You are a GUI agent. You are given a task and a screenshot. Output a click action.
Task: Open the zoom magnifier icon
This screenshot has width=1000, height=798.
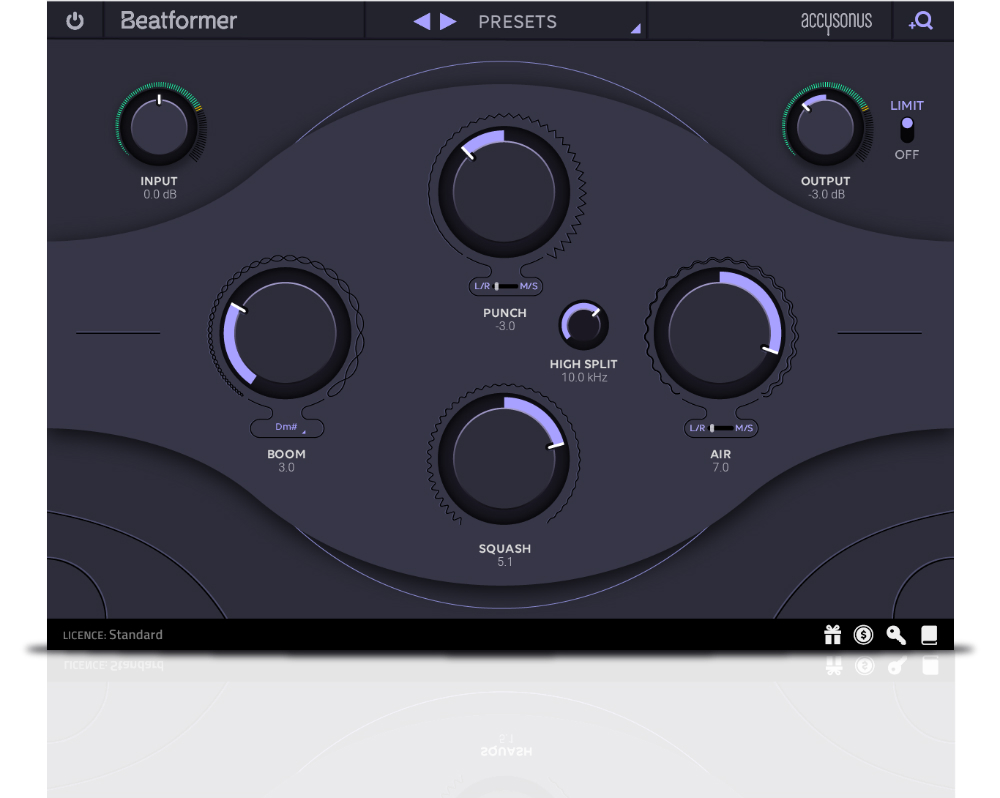click(921, 22)
